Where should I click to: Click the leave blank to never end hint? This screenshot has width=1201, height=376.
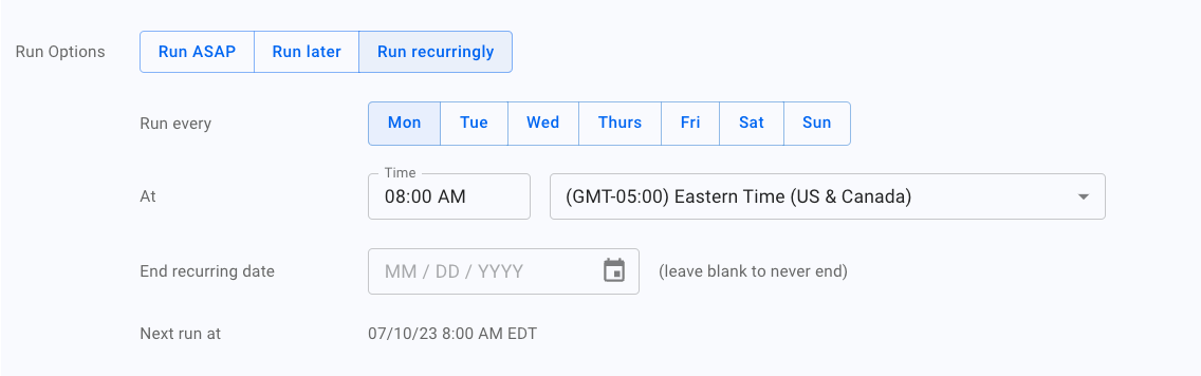pyautogui.click(x=753, y=271)
